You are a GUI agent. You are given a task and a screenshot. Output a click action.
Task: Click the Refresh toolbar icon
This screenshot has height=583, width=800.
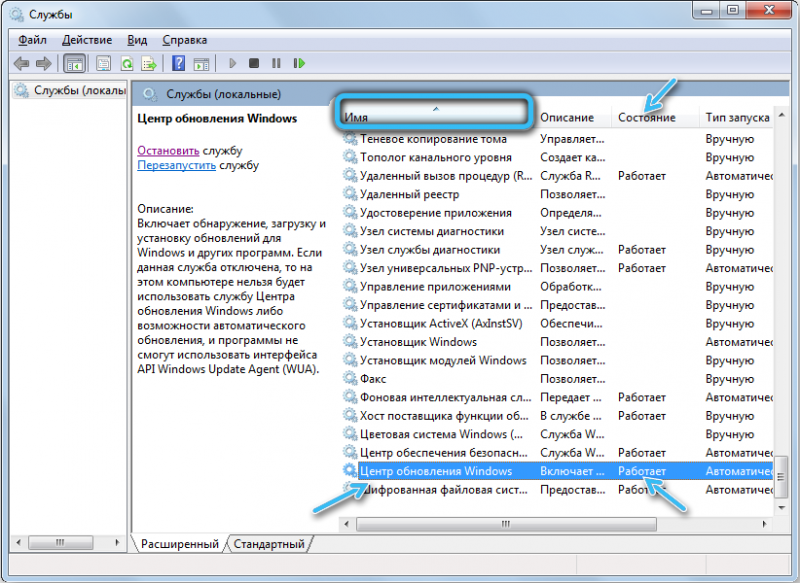(127, 64)
